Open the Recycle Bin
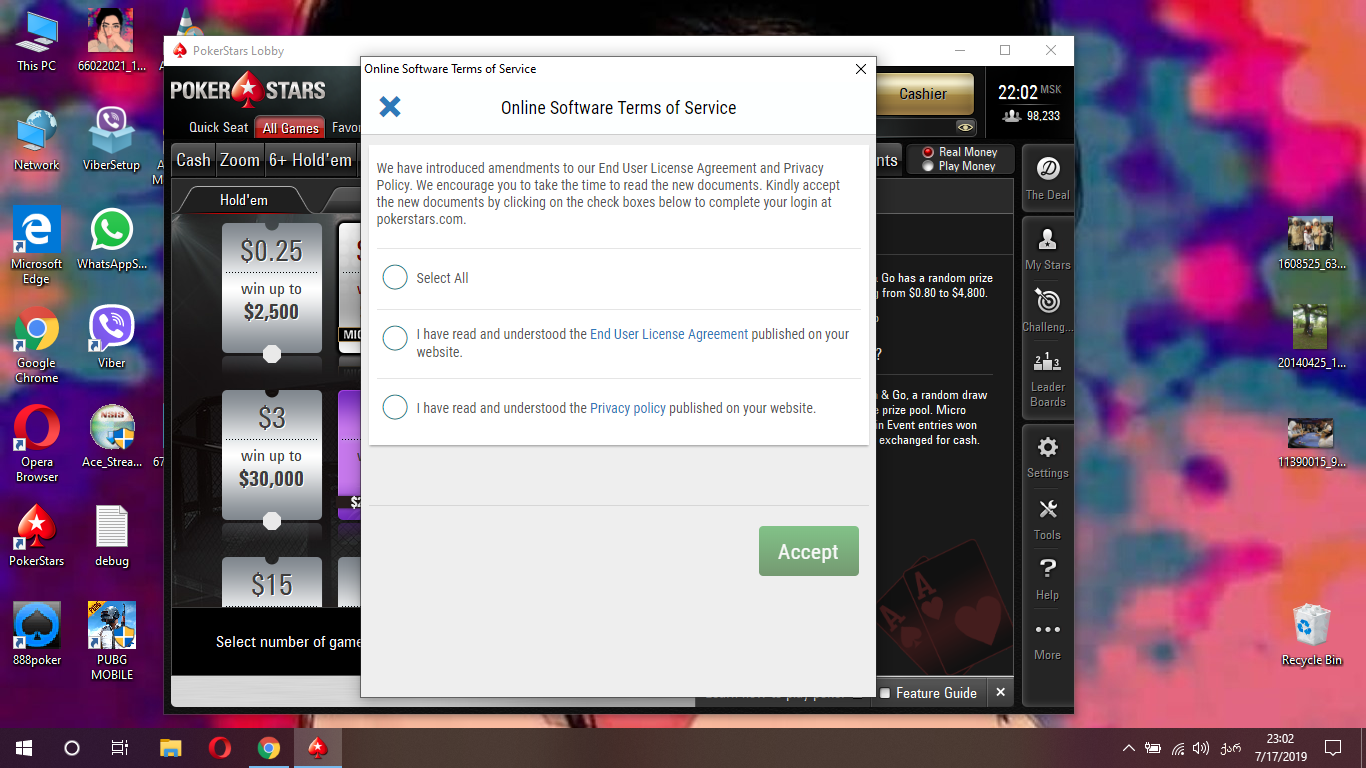 pos(1311,635)
